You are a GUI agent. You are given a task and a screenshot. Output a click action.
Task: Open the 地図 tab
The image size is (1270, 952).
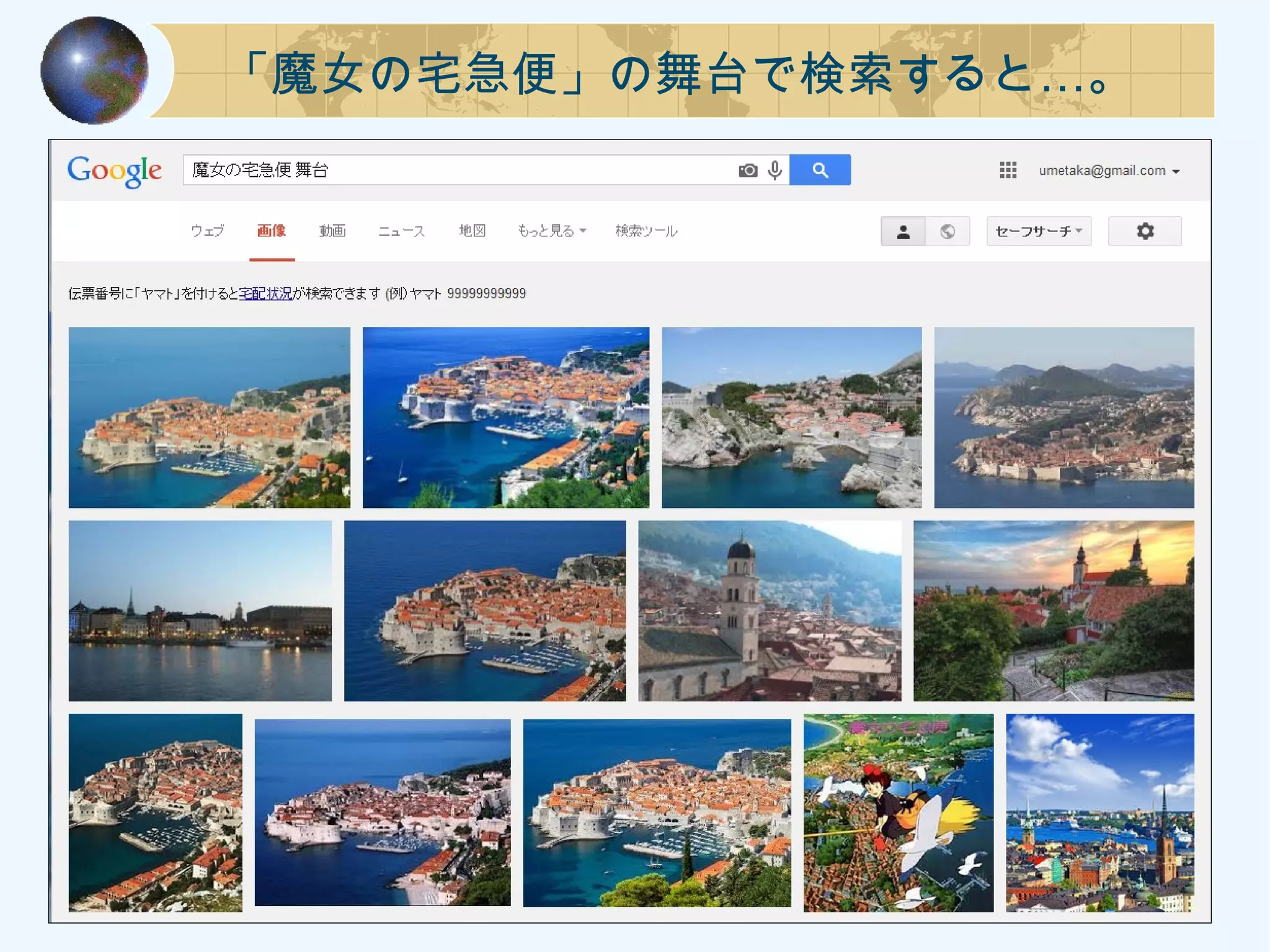point(472,231)
